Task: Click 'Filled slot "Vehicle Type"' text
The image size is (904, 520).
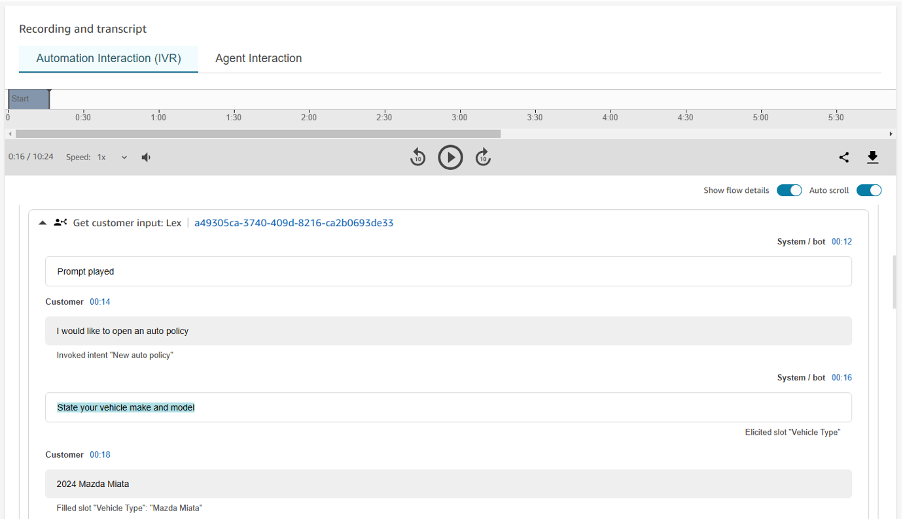Action: 129,508
